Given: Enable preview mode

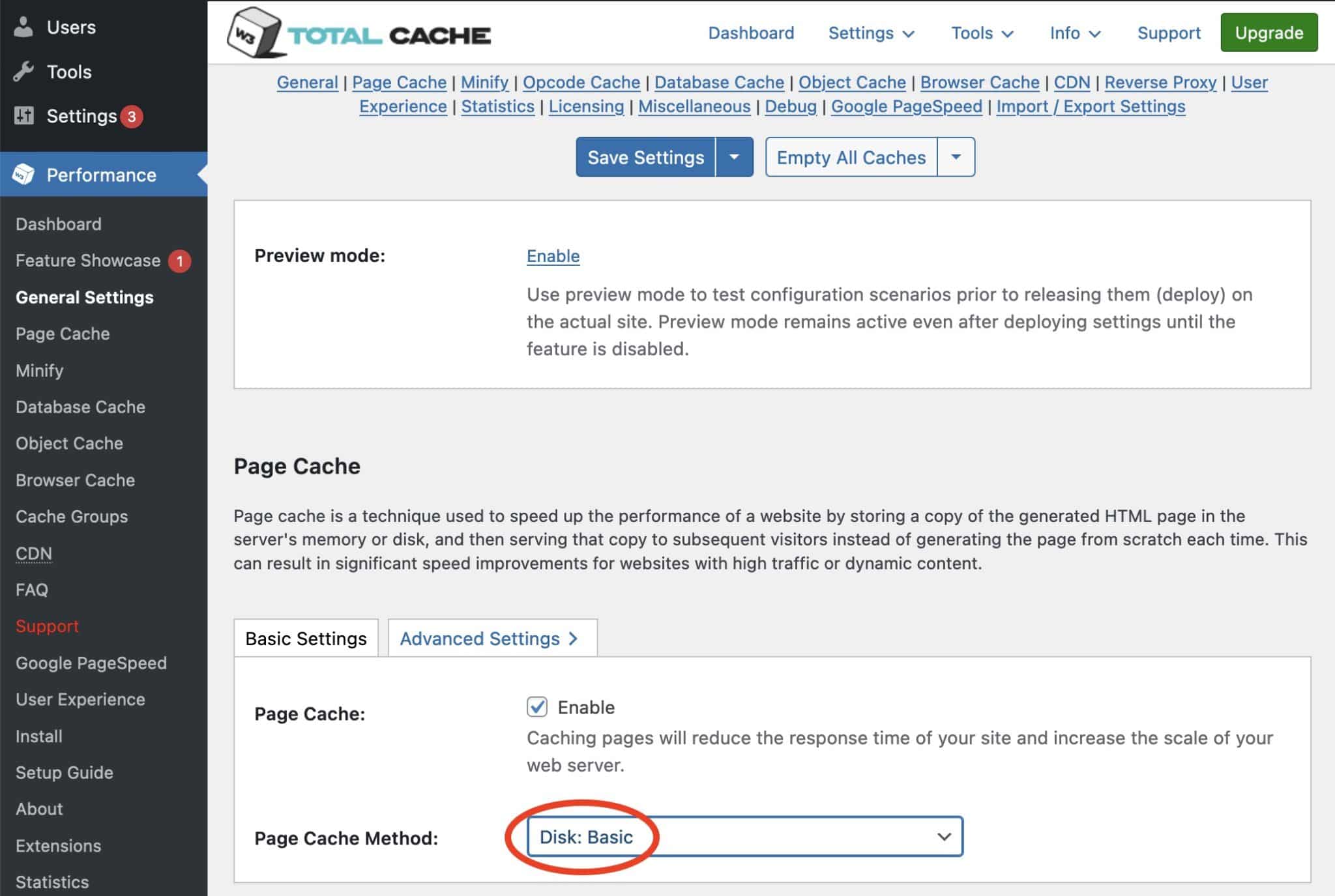Looking at the screenshot, I should coord(552,255).
